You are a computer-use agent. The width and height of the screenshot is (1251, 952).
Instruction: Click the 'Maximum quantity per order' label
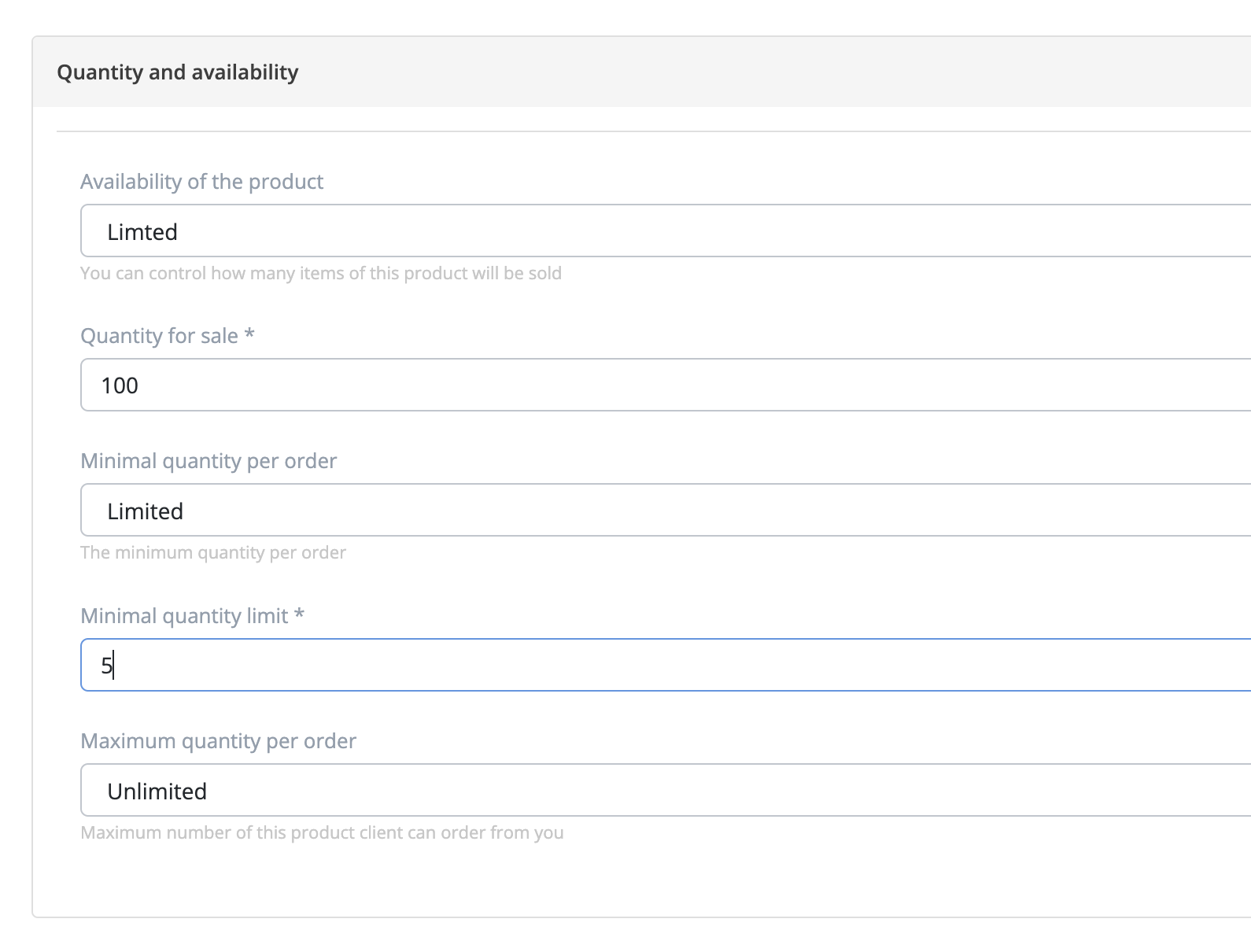218,741
